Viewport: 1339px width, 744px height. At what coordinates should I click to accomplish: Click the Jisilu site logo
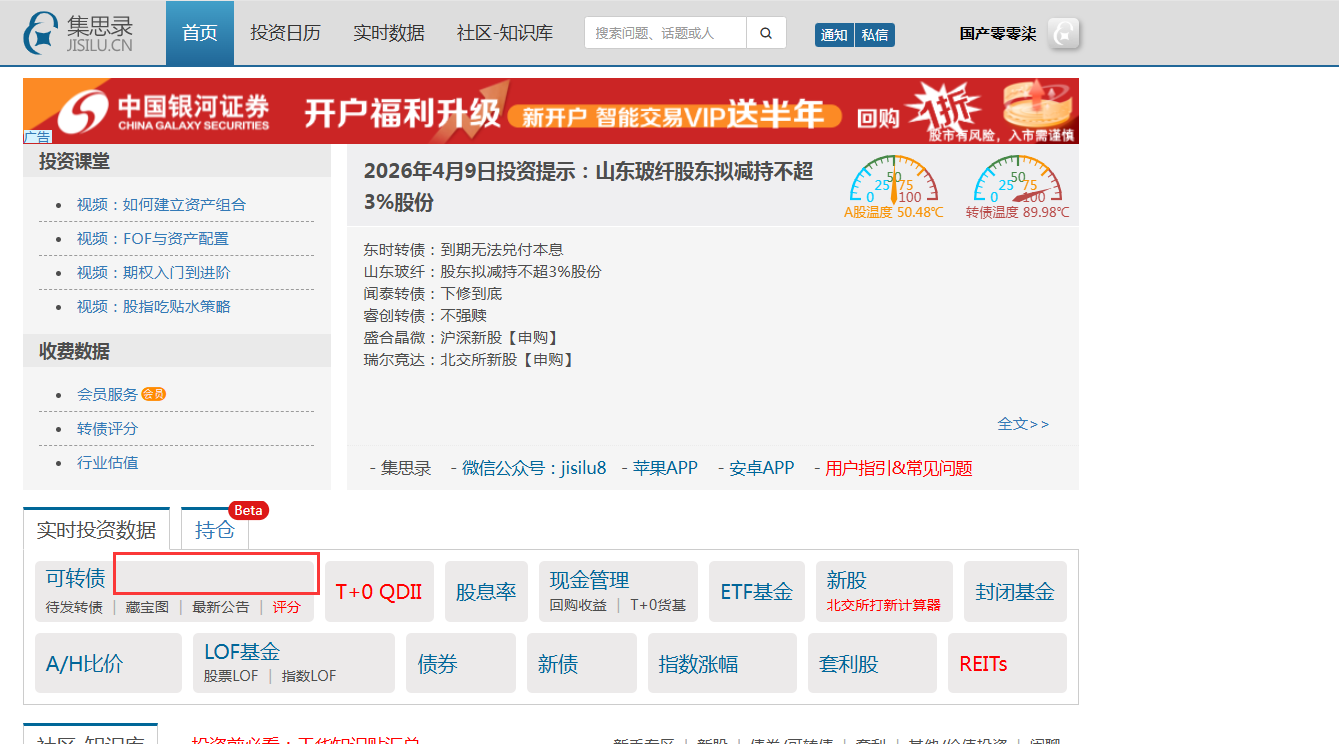tap(78, 33)
